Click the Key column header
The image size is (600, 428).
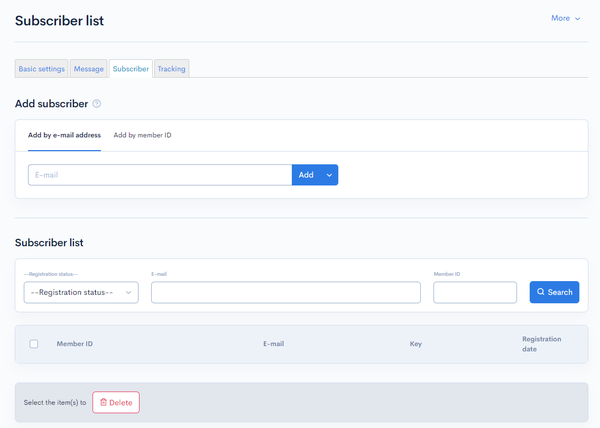(x=416, y=344)
